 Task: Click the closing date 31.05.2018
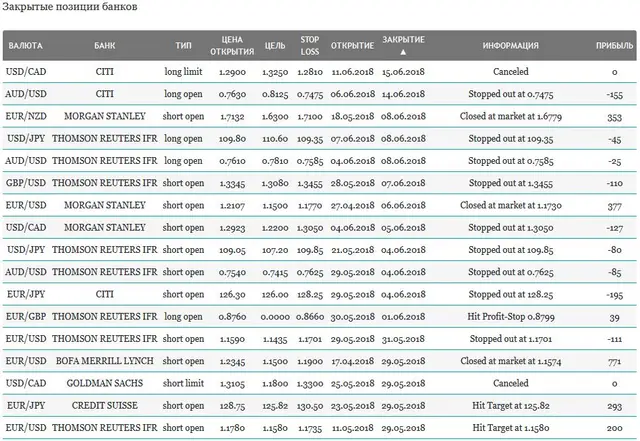click(x=403, y=339)
